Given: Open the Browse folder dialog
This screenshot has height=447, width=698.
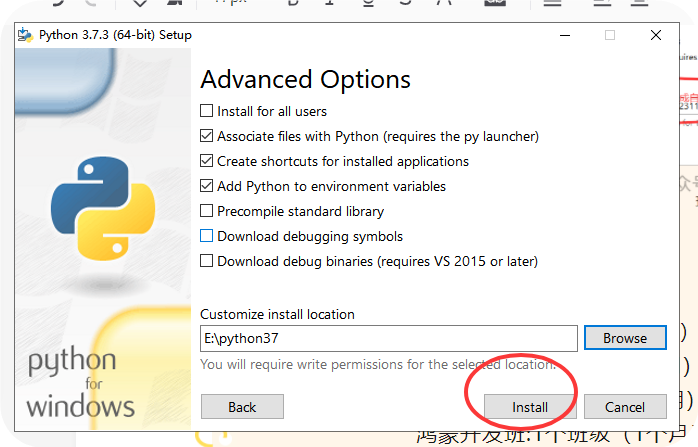Looking at the screenshot, I should (x=625, y=338).
